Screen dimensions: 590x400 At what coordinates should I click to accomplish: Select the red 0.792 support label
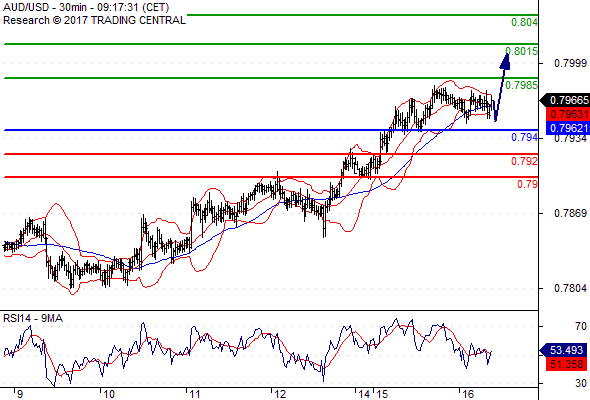click(524, 161)
